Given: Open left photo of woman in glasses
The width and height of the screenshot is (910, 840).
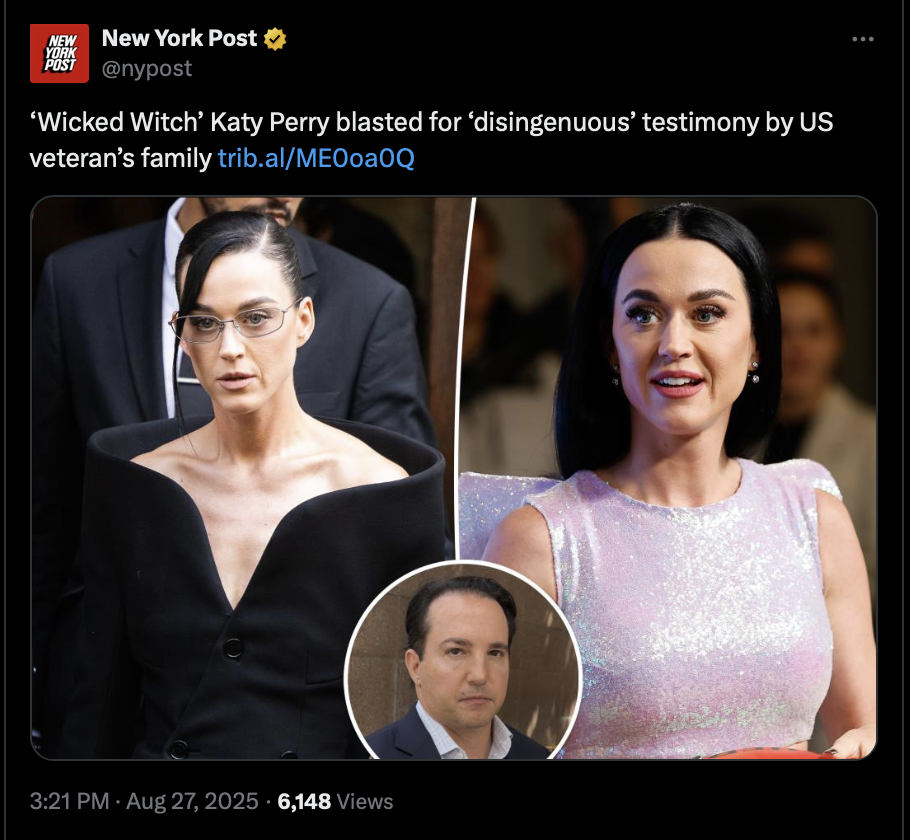Looking at the screenshot, I should 244,476.
